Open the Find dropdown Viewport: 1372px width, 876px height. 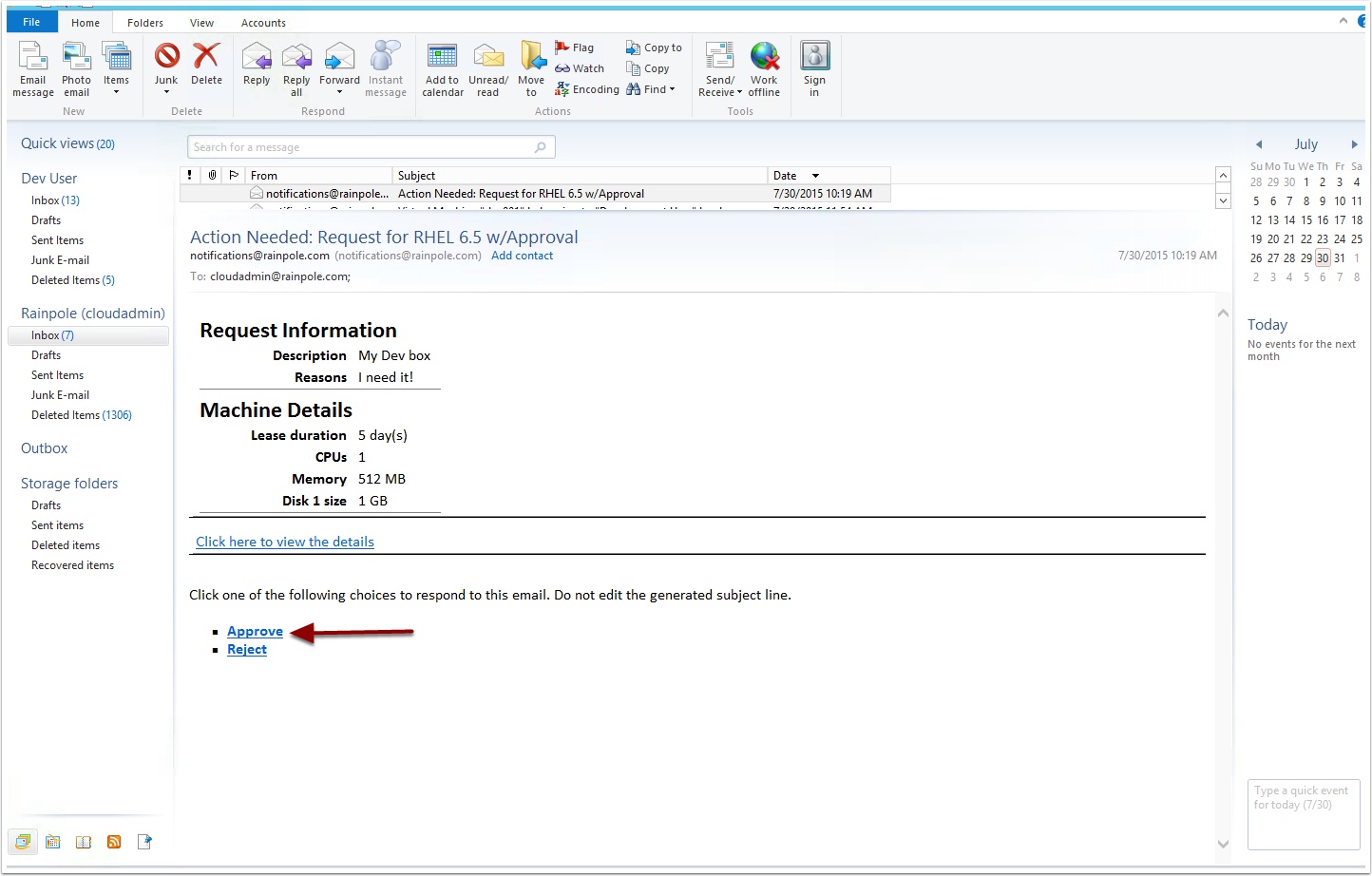tap(651, 89)
